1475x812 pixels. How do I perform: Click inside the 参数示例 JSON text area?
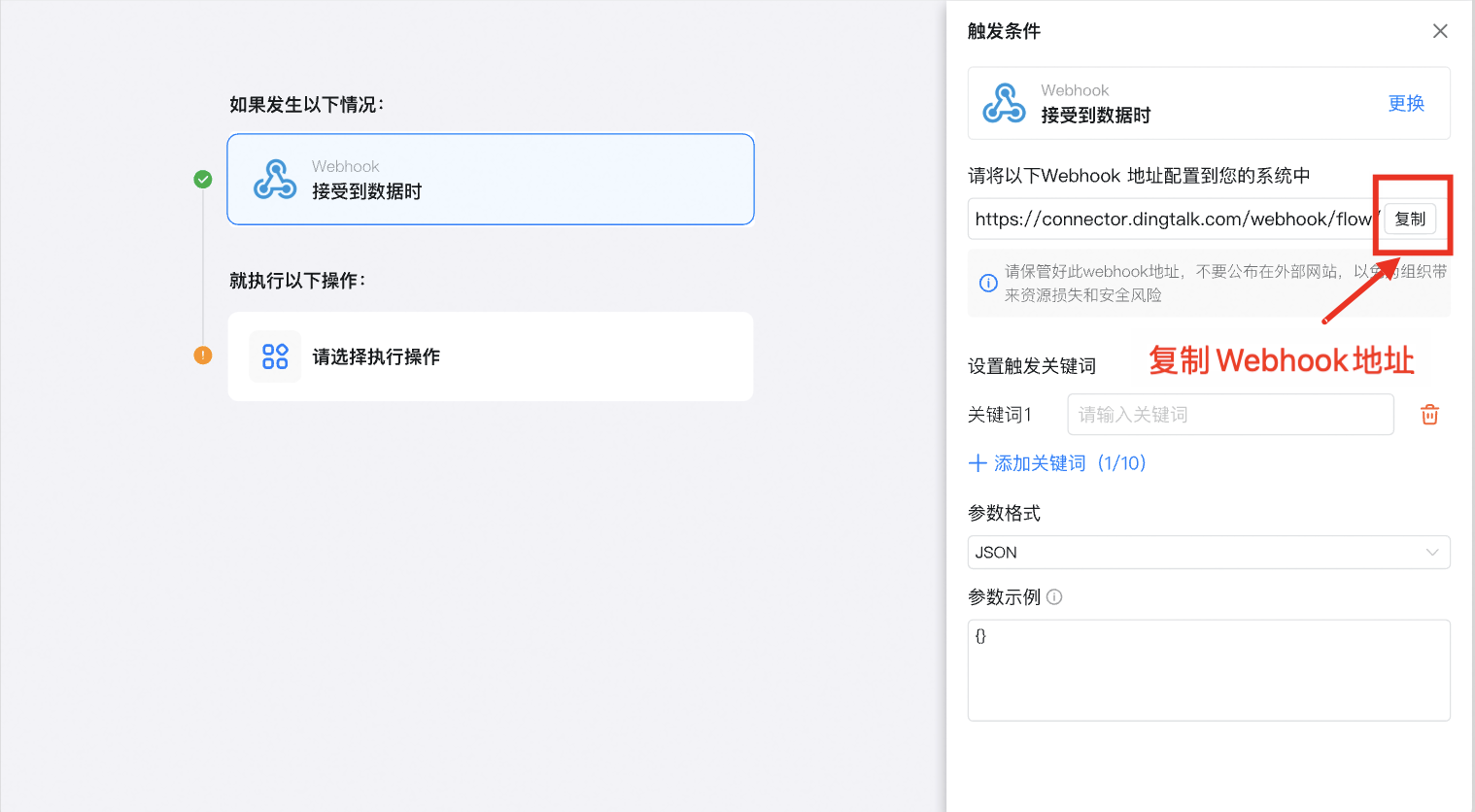pyautogui.click(x=1209, y=670)
